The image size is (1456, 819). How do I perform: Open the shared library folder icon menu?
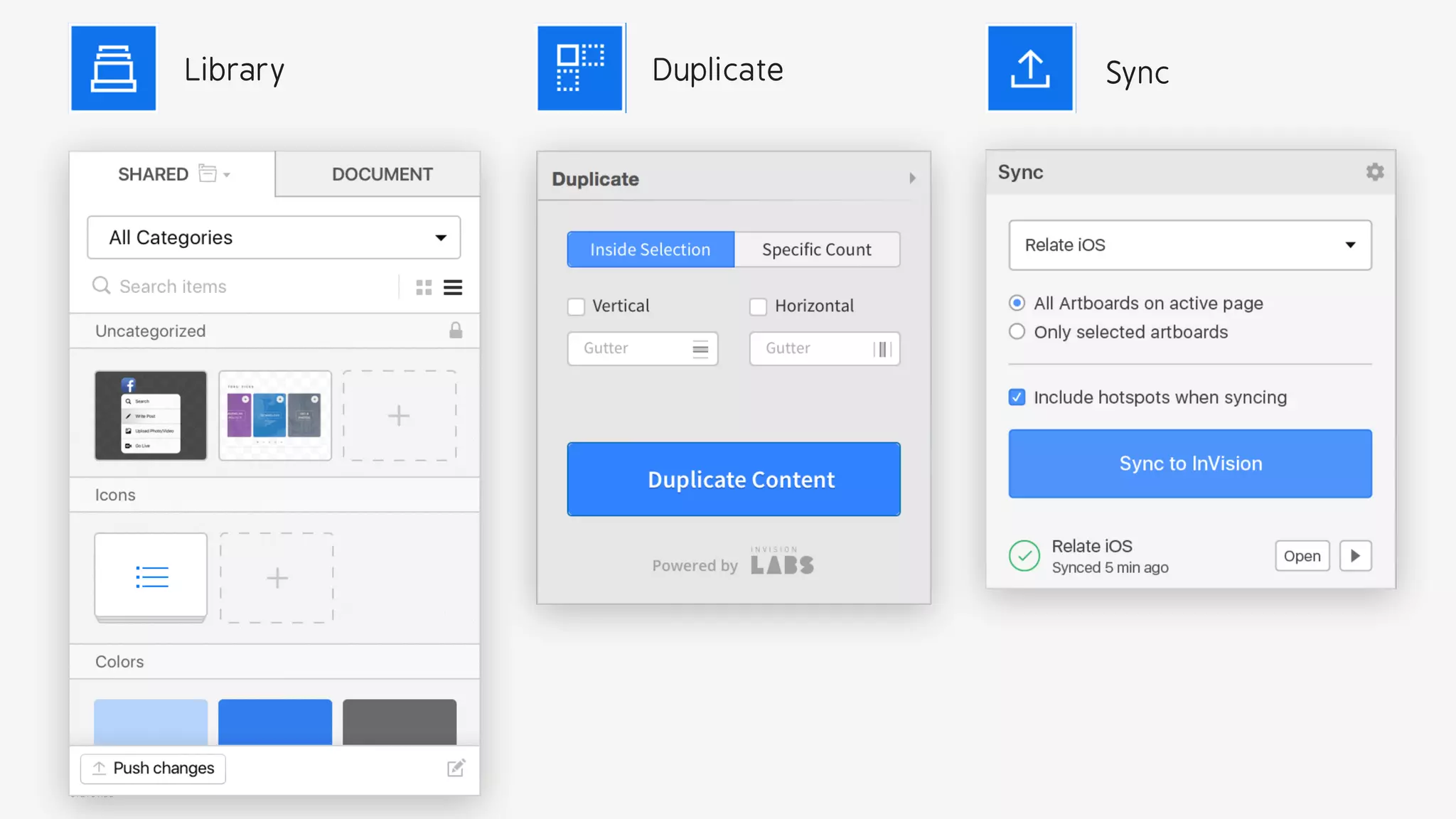pos(214,173)
